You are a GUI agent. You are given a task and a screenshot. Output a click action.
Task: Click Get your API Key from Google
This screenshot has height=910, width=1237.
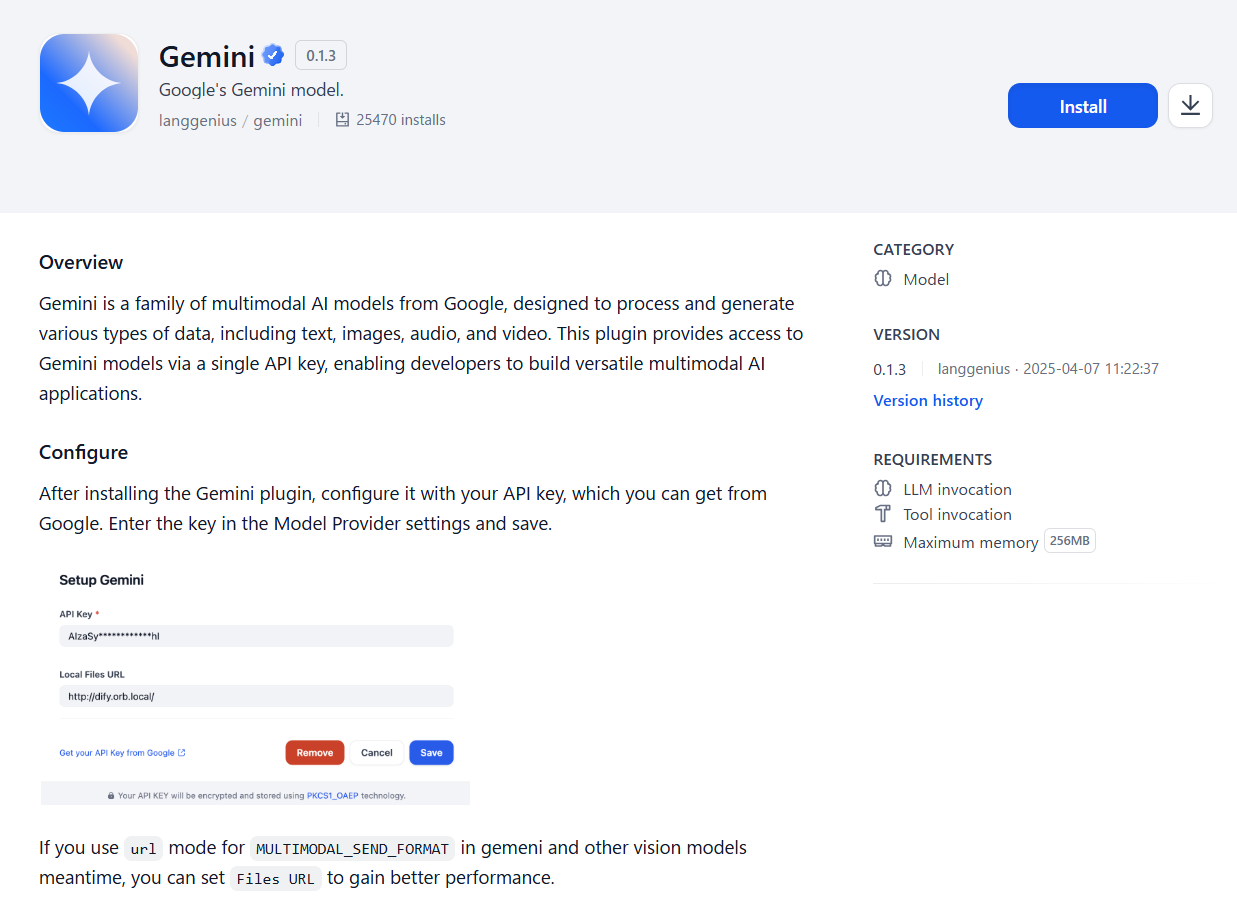click(118, 752)
